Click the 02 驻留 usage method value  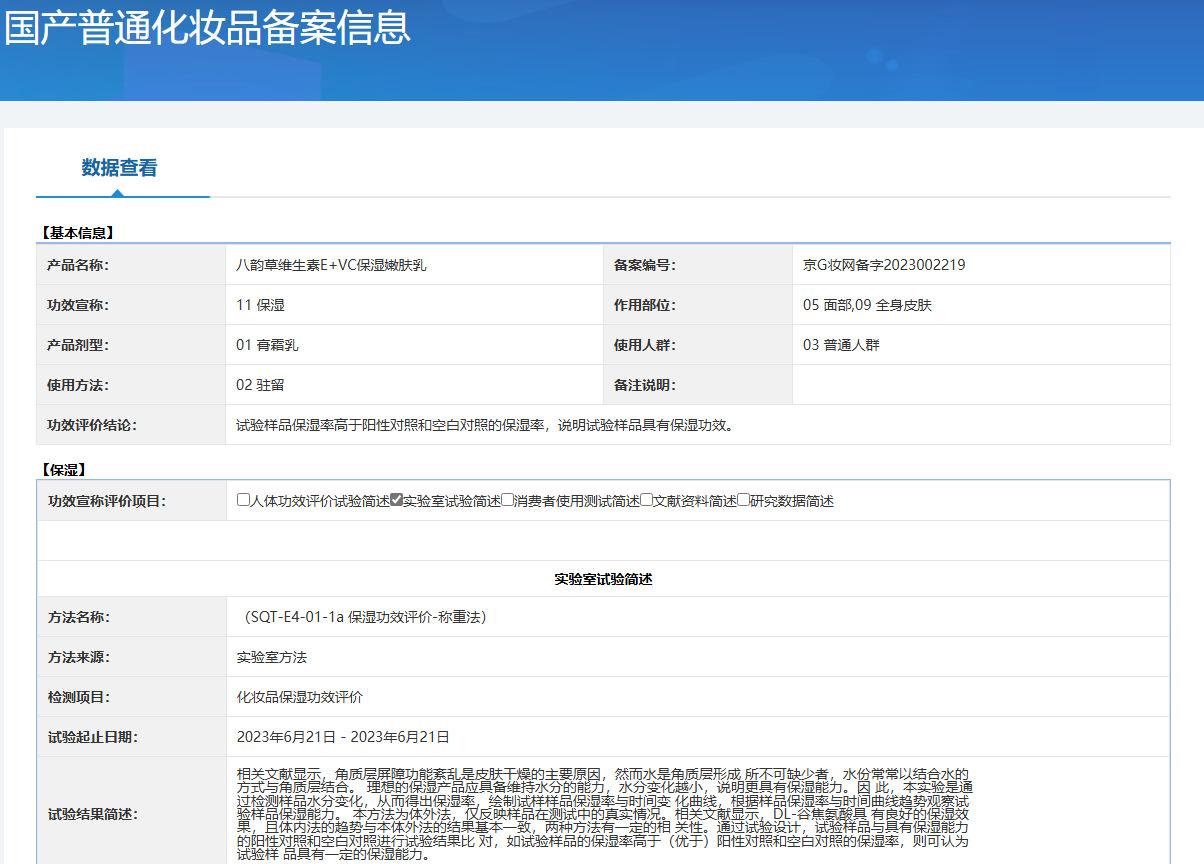[260, 385]
